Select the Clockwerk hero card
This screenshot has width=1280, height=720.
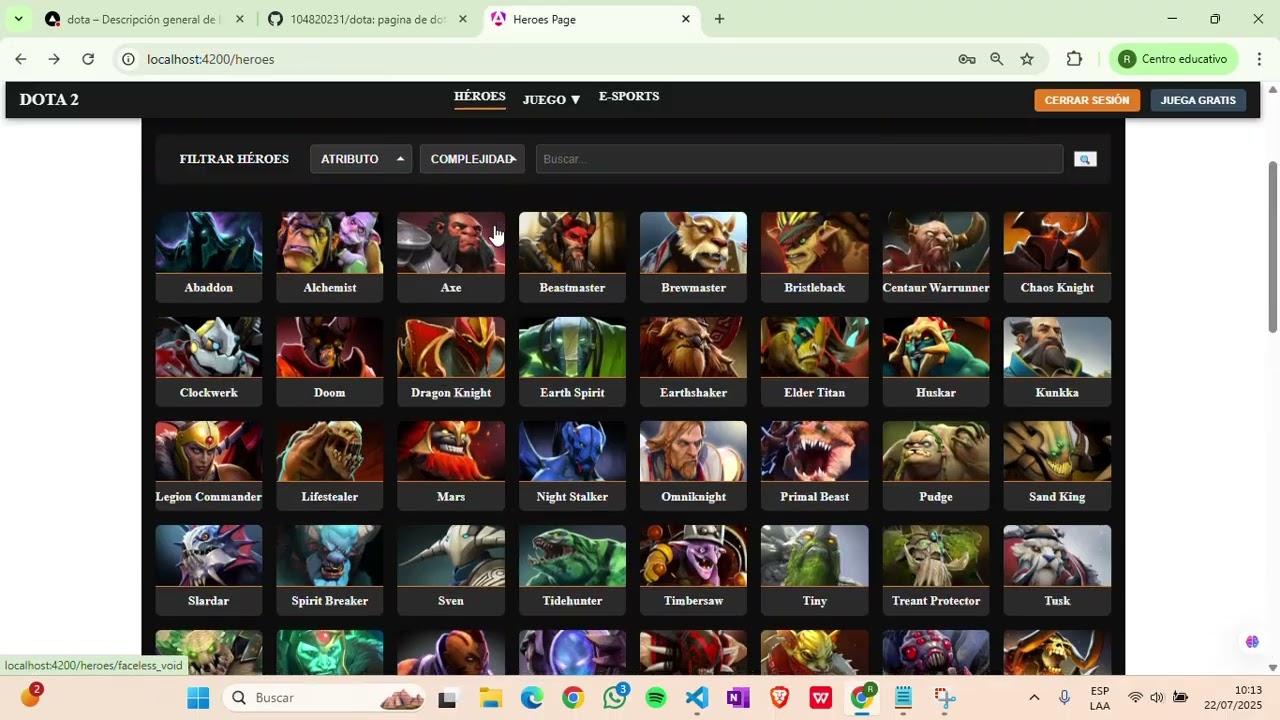tap(209, 361)
